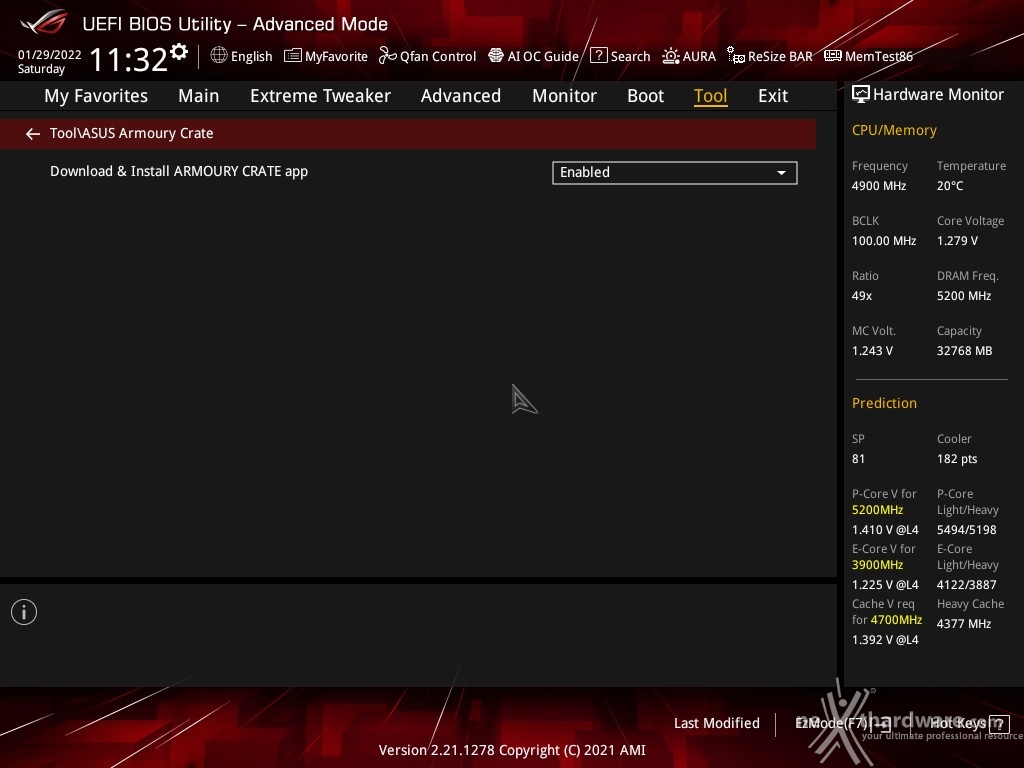Screen dimensions: 1024x768
Task: Open the Enabled dropdown for Armoury Crate
Action: pos(675,172)
